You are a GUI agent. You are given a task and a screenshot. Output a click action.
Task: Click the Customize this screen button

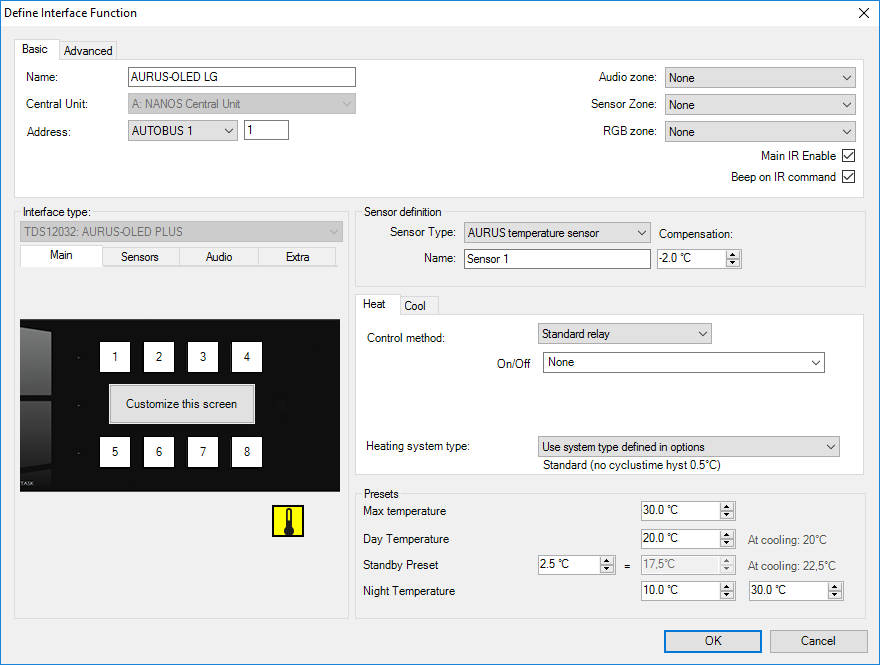click(x=182, y=404)
